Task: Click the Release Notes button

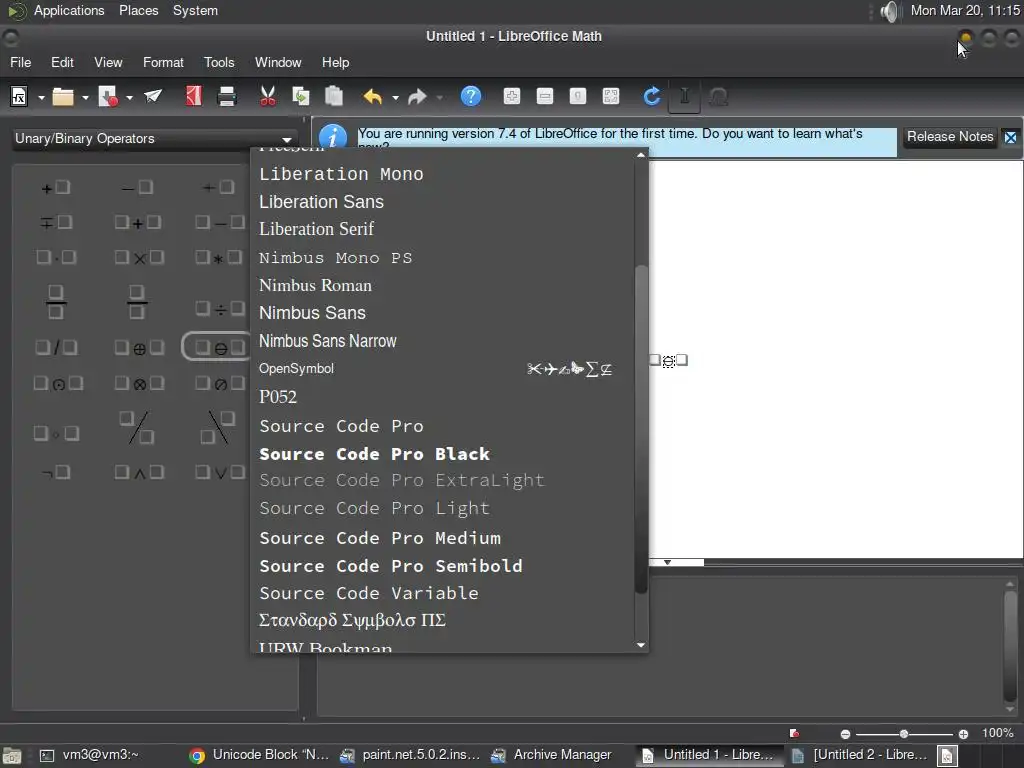Action: point(950,136)
